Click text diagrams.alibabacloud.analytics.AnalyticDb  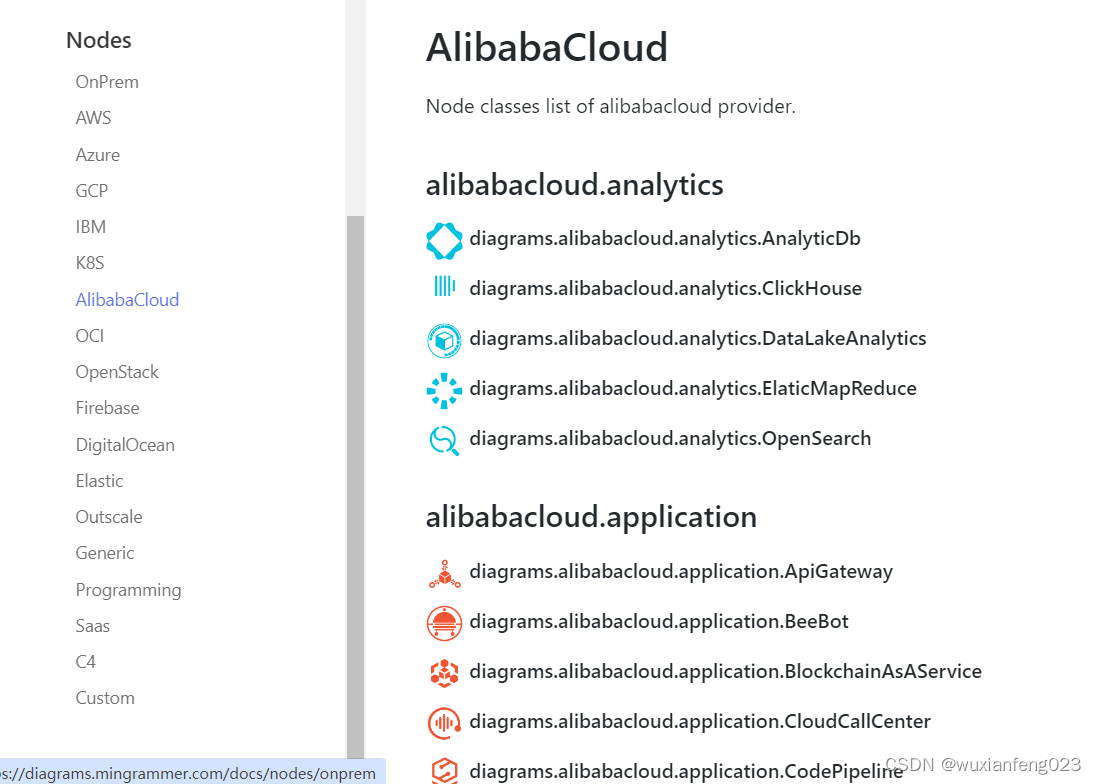665,238
